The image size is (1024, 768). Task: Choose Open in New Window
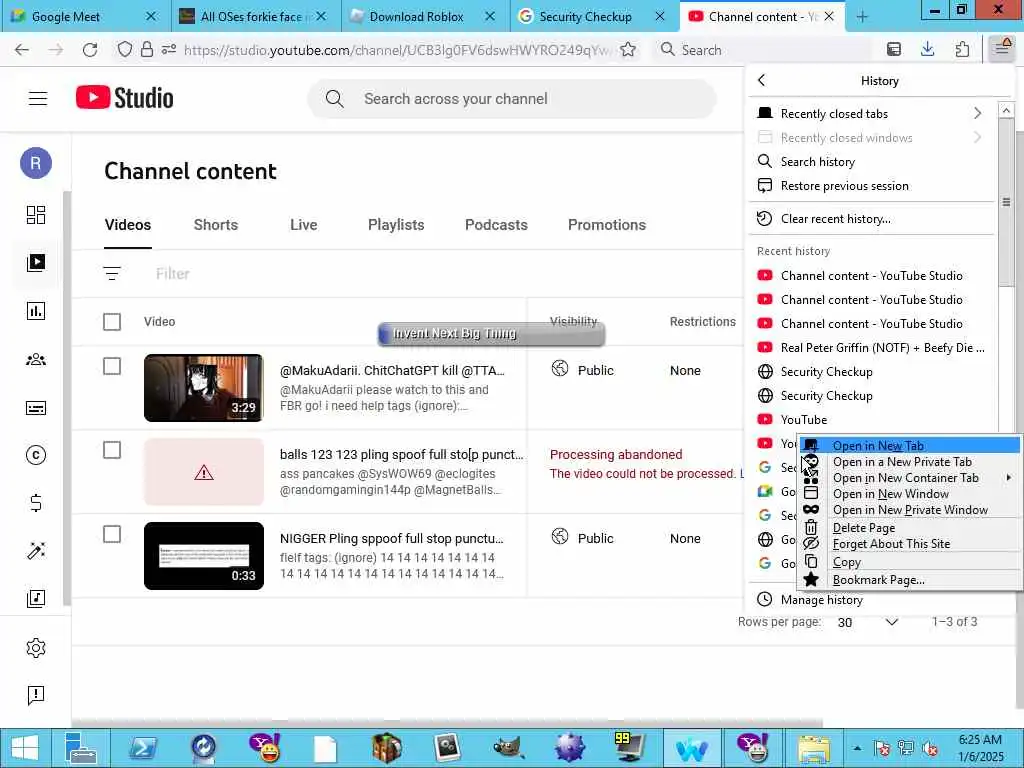pos(909,494)
